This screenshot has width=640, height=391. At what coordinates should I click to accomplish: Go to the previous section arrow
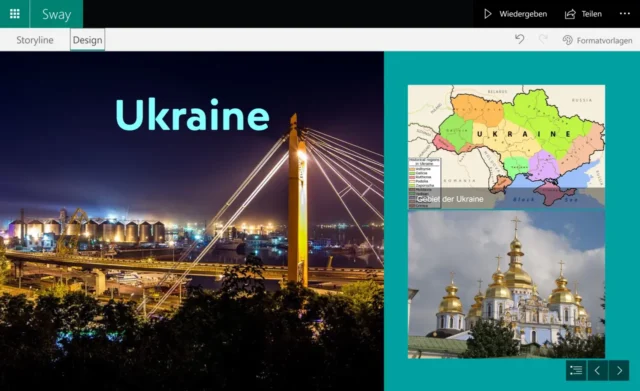(598, 371)
